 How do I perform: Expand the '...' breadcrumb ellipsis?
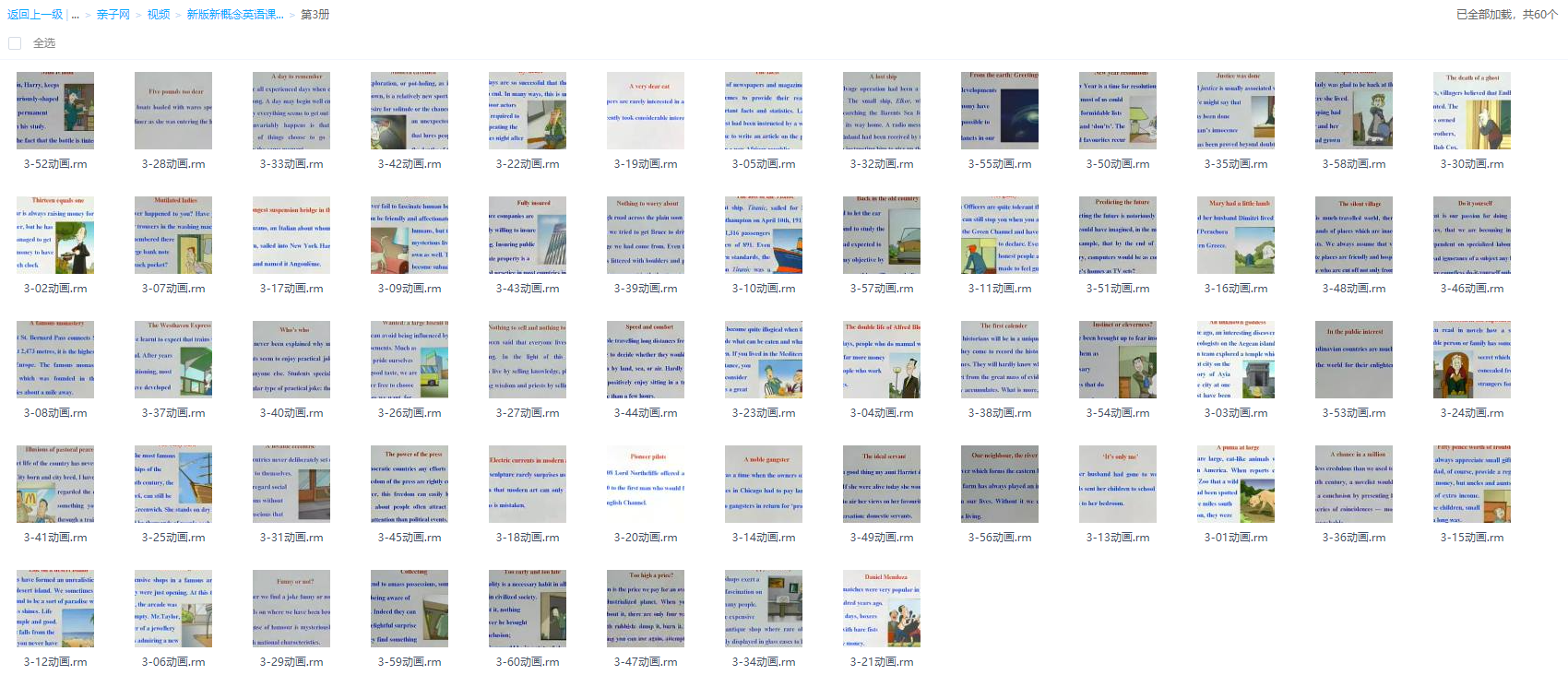coord(75,15)
